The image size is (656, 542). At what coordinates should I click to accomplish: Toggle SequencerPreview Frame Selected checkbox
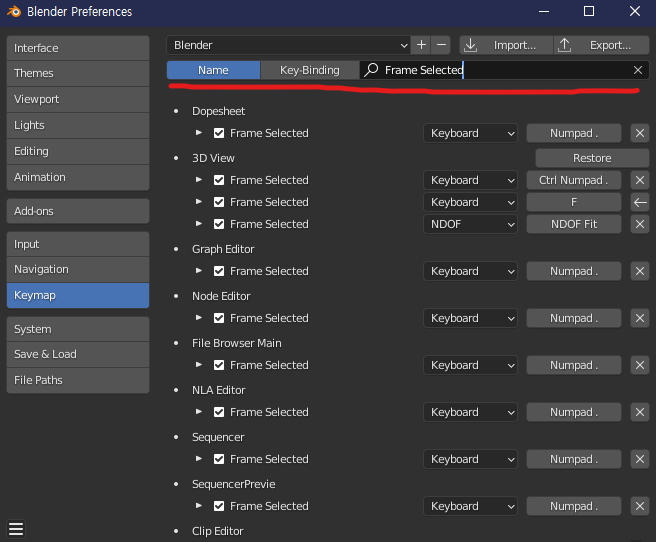219,506
